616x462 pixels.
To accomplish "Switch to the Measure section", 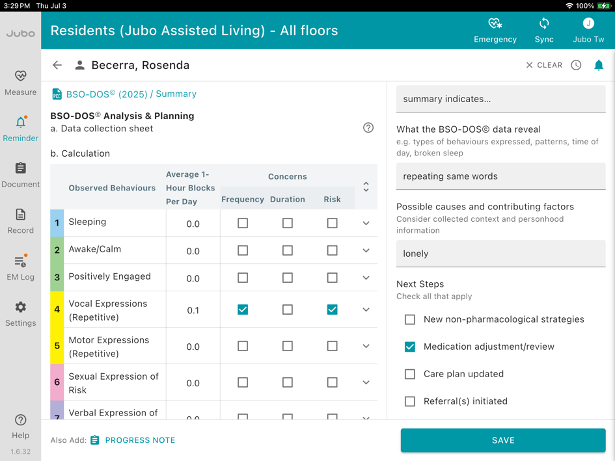I will point(20,82).
